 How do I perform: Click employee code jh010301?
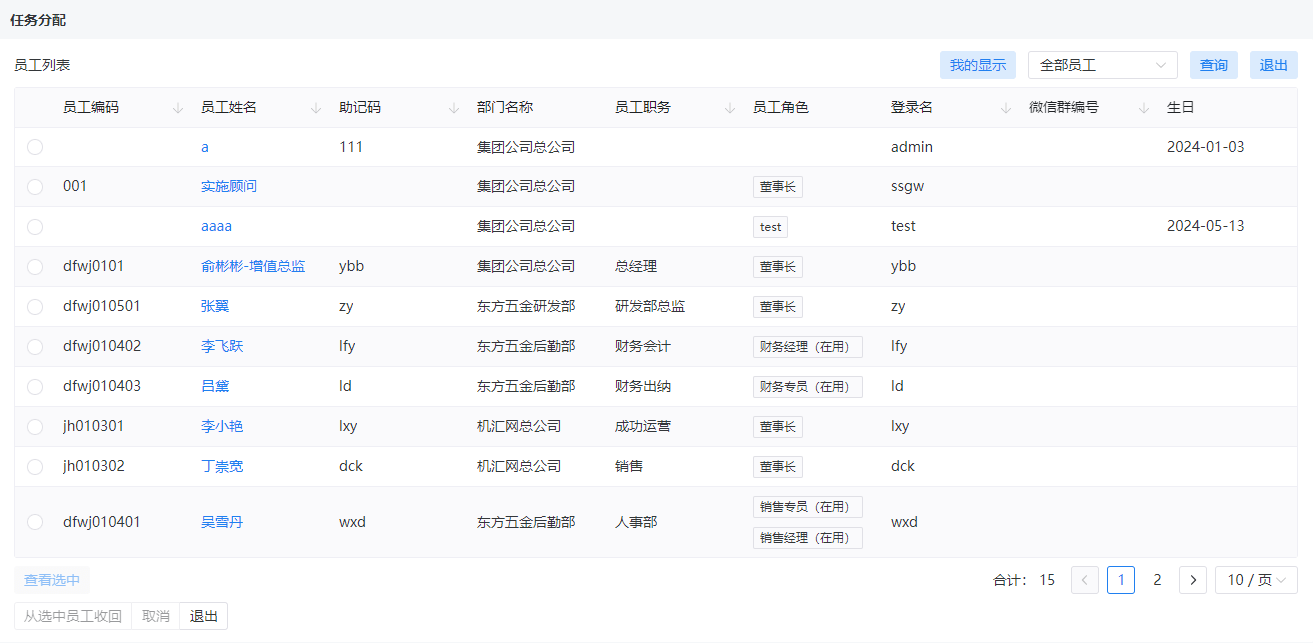coord(94,427)
